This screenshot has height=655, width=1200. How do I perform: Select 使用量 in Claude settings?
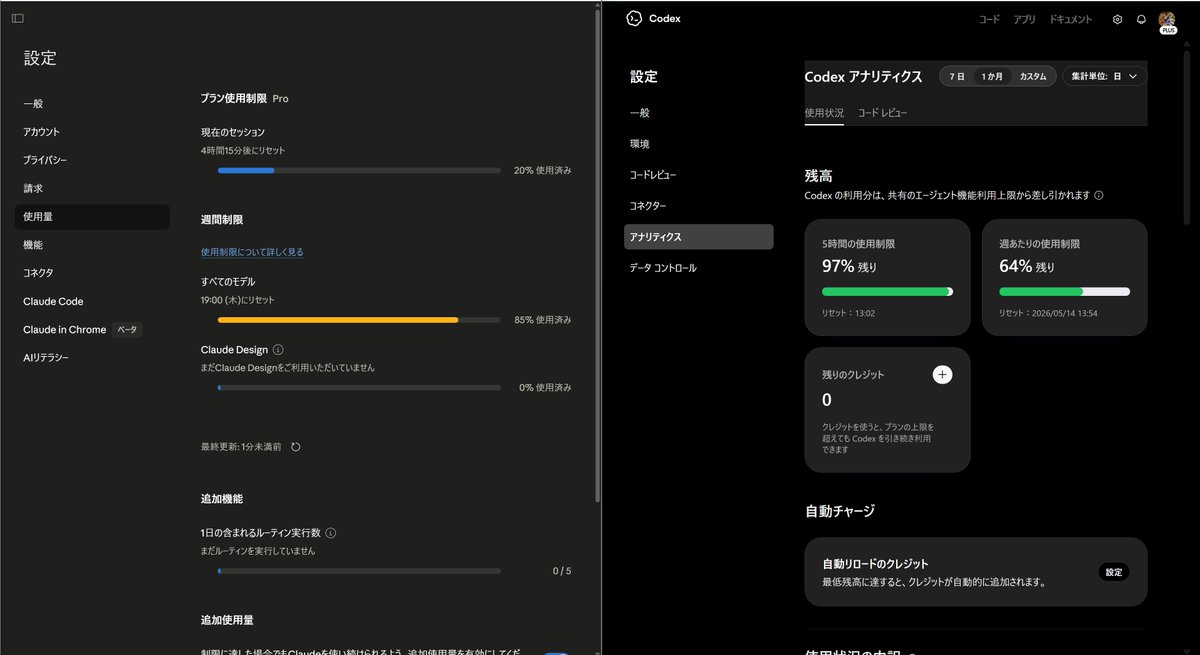[92, 216]
